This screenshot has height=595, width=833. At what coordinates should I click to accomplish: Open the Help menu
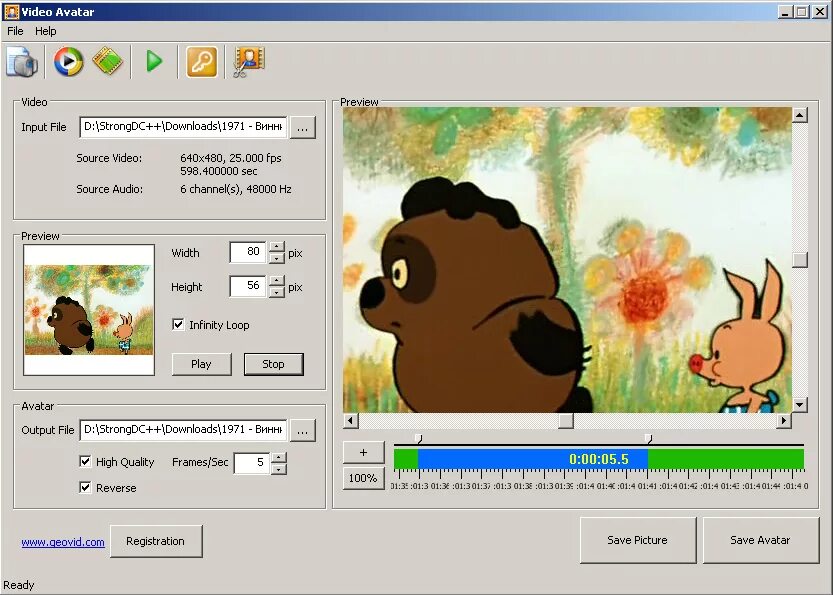(46, 31)
